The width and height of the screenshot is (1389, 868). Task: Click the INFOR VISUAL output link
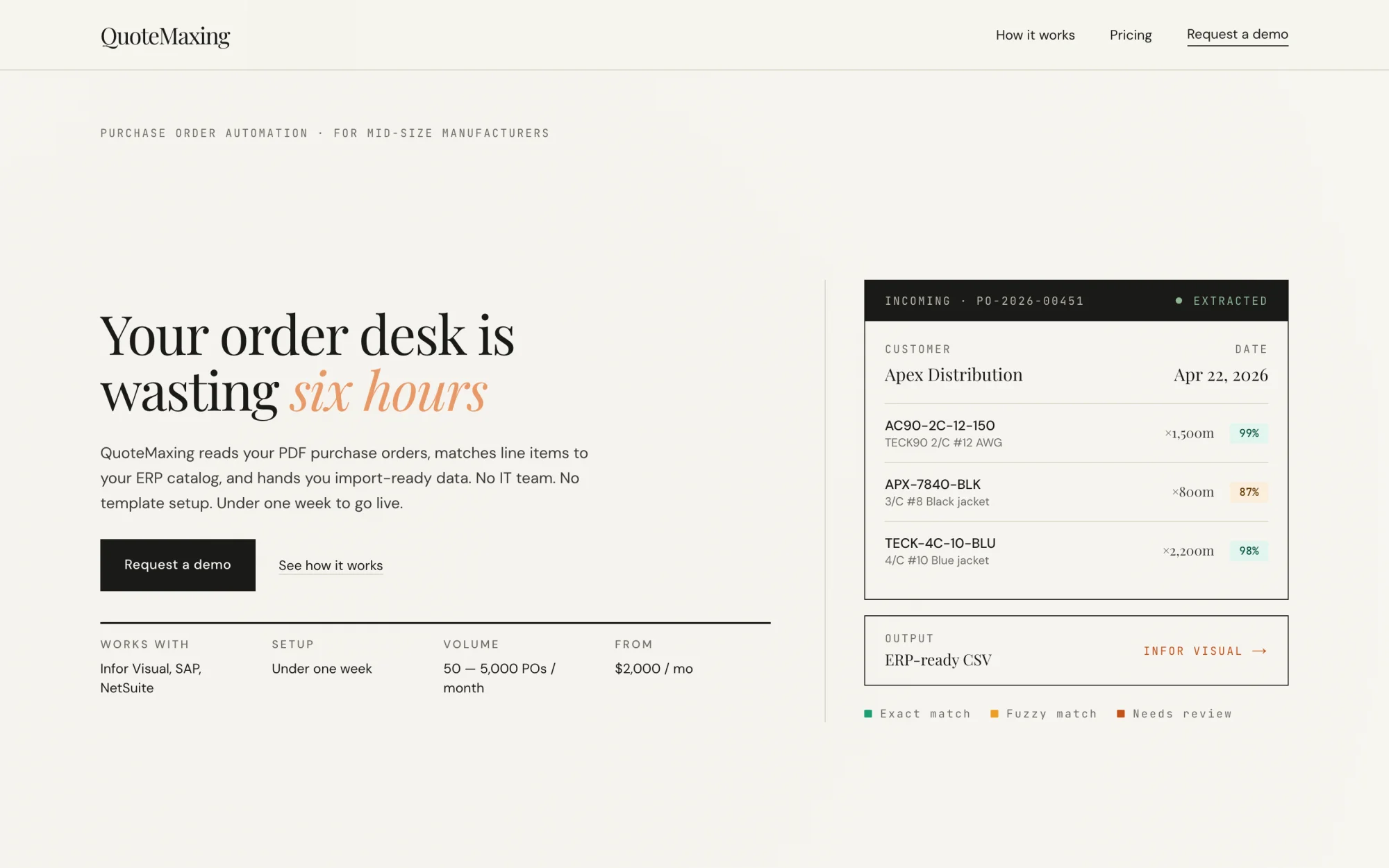coord(1205,651)
